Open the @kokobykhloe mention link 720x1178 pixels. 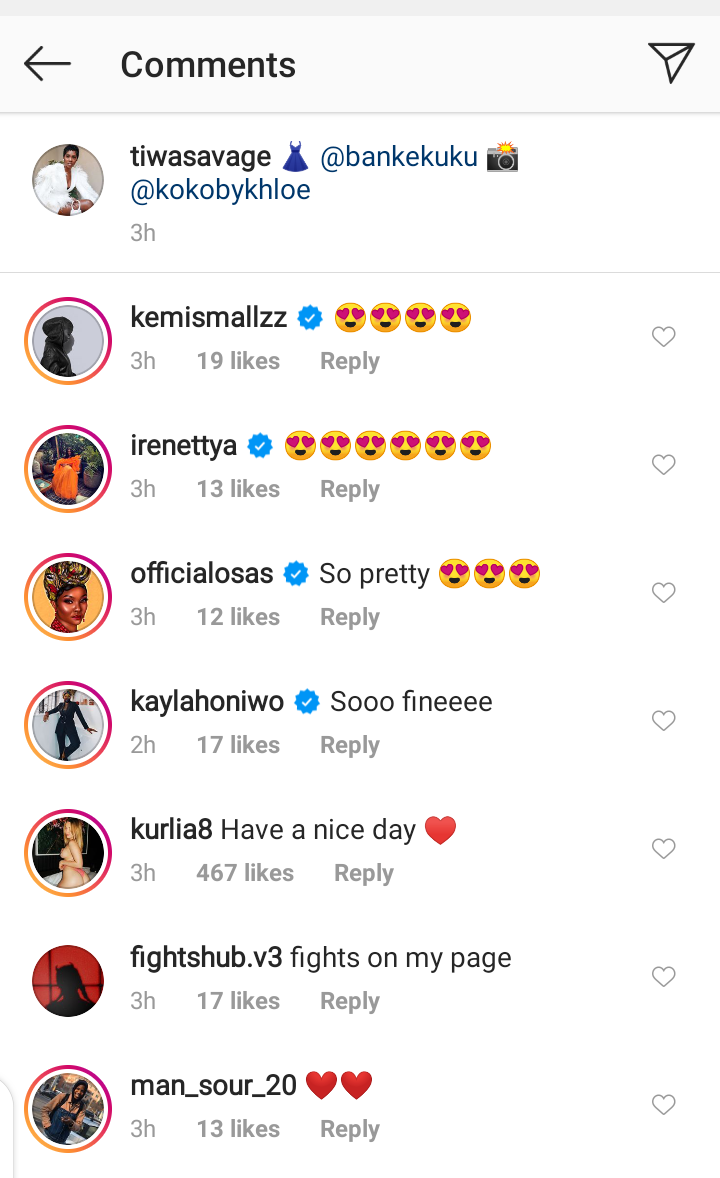click(x=220, y=190)
